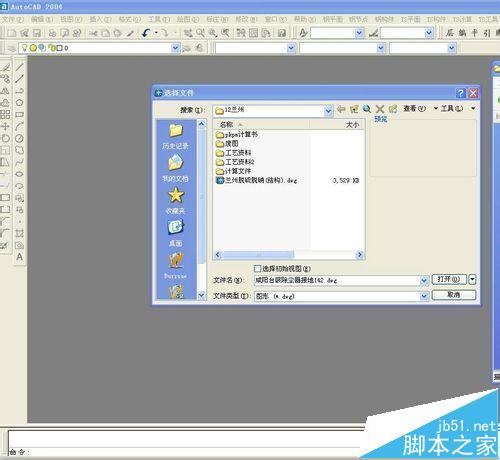Sort files by Size column header
500x460 pixels.
pyautogui.click(x=337, y=124)
